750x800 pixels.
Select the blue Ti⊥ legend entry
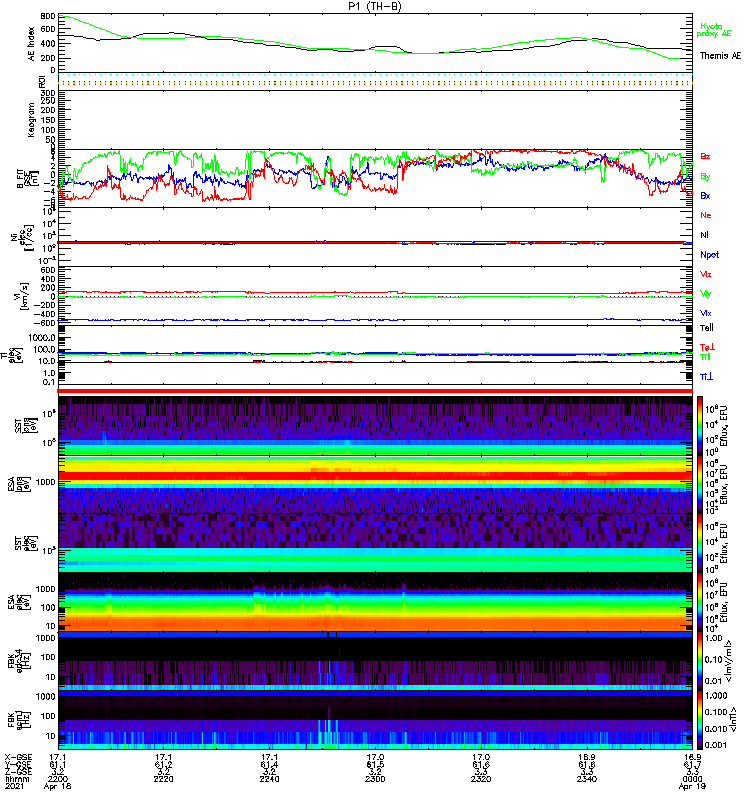coord(706,377)
